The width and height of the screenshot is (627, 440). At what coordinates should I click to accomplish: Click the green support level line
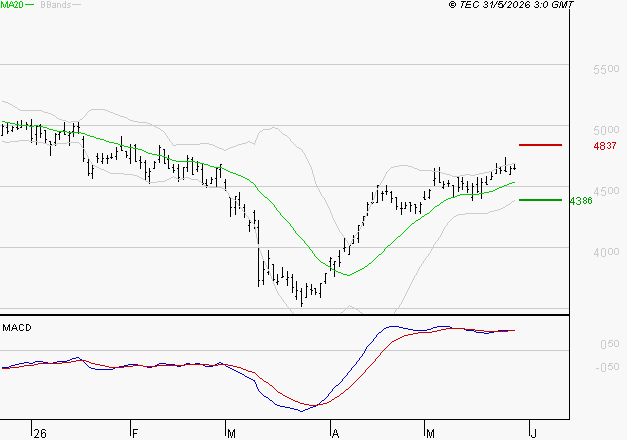pyautogui.click(x=540, y=200)
